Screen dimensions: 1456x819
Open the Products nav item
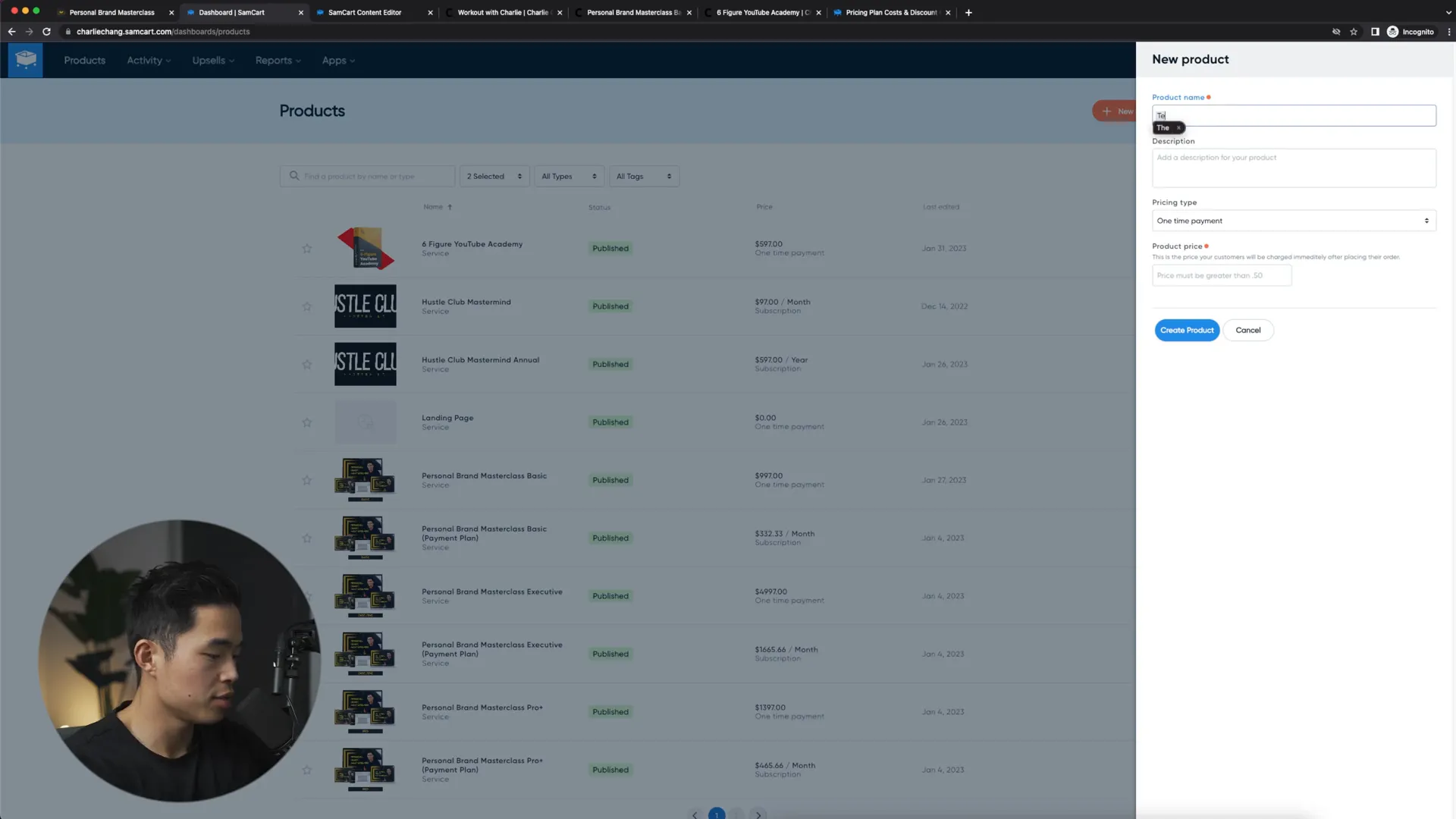[85, 61]
